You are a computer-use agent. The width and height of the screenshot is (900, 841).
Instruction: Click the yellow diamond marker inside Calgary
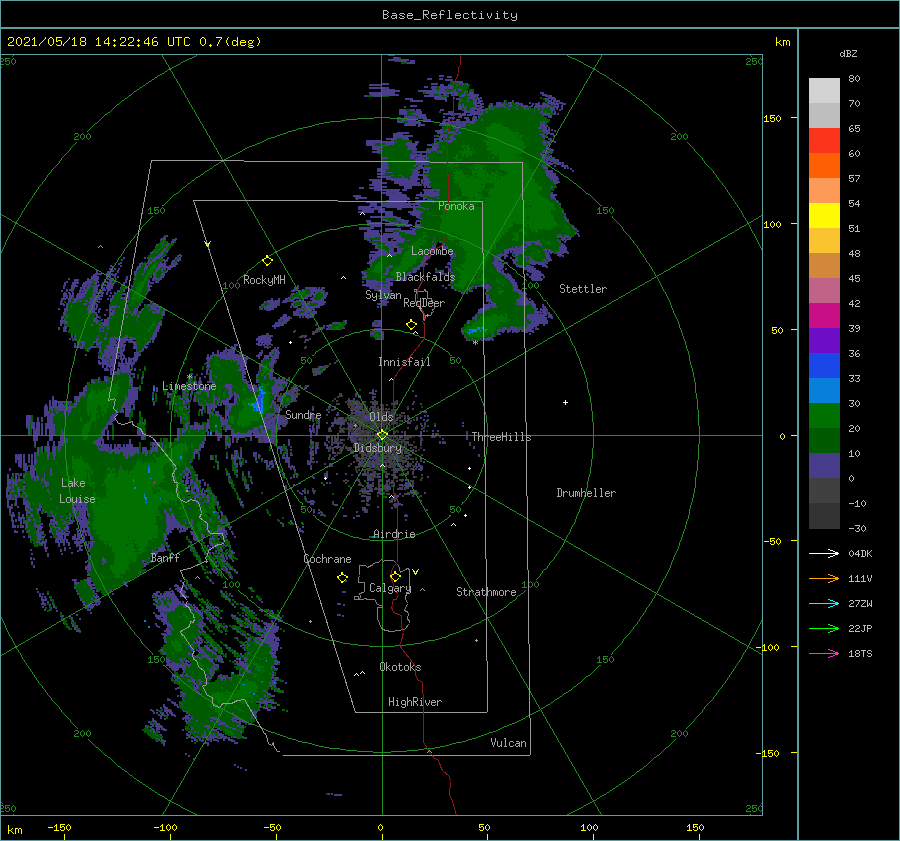click(x=395, y=576)
